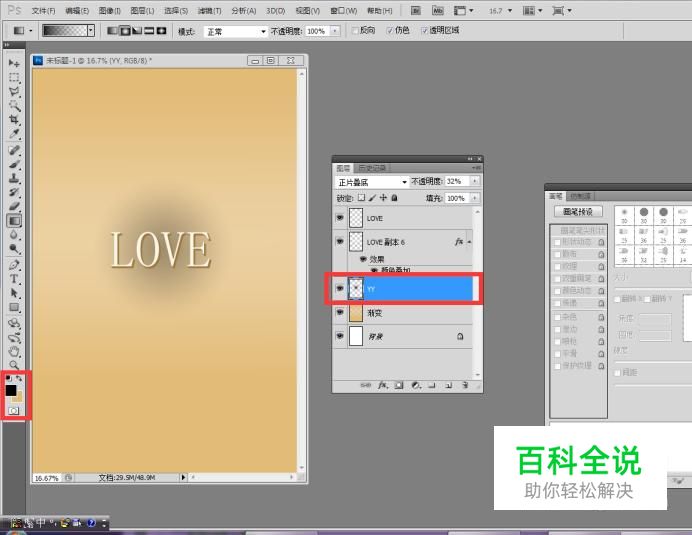Select the Clone Stamp tool
The height and width of the screenshot is (535, 692).
point(14,178)
